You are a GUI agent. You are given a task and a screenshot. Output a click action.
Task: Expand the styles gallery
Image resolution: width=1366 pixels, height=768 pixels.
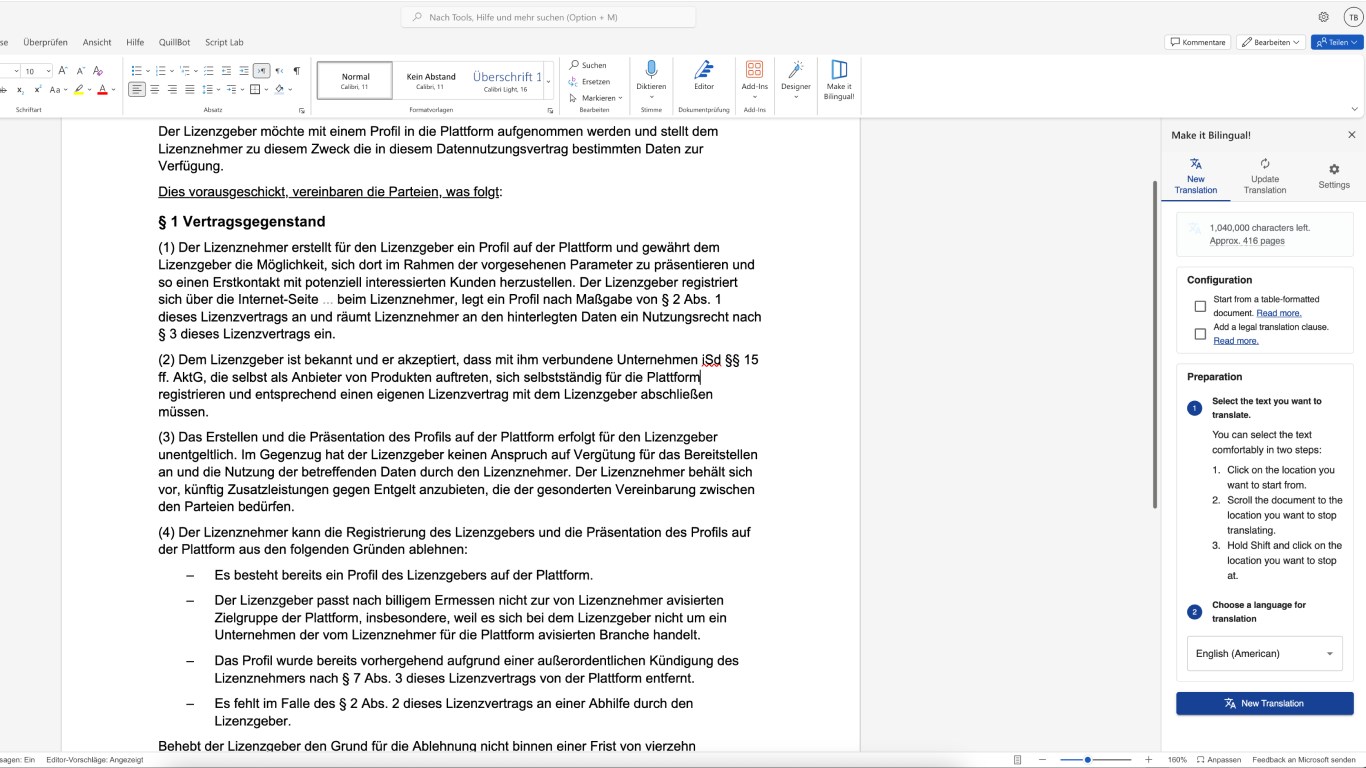pyautogui.click(x=548, y=81)
